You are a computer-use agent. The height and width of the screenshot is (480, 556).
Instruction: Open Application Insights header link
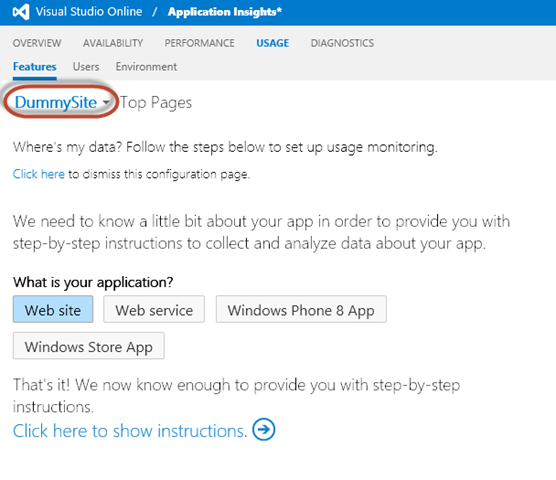[x=225, y=12]
